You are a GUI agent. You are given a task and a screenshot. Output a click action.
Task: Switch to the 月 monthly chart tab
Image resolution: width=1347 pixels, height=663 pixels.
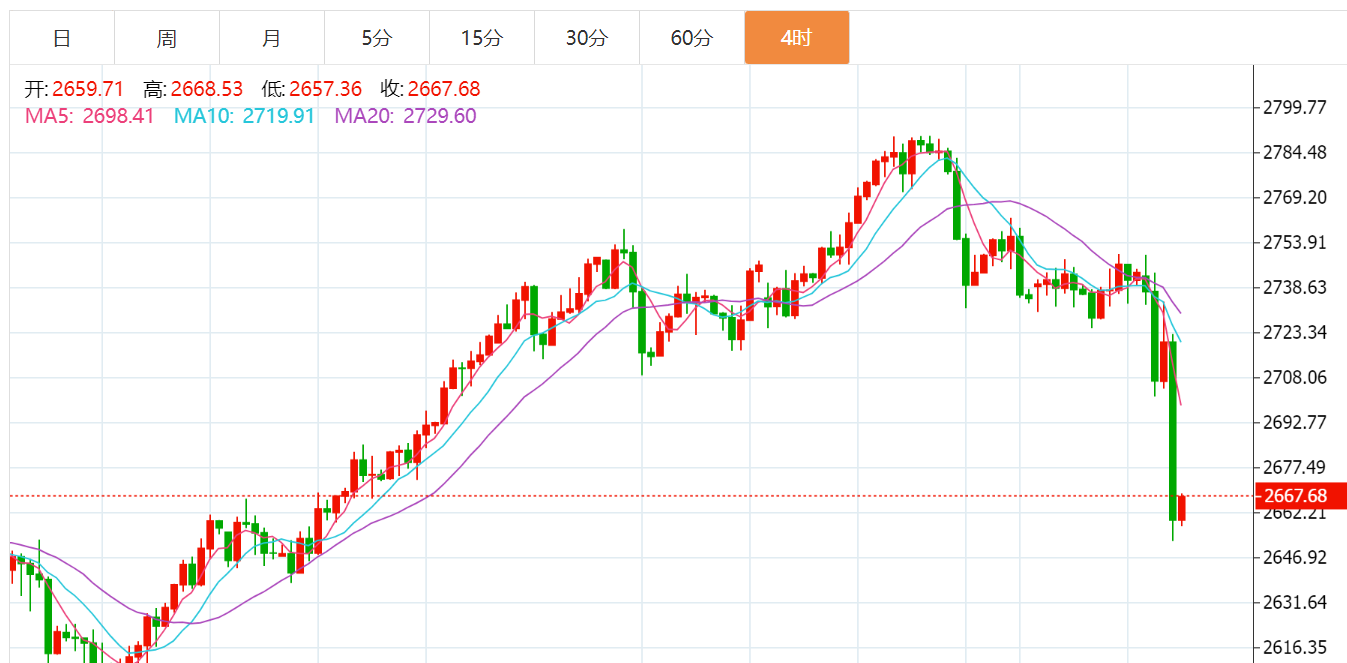coord(272,38)
